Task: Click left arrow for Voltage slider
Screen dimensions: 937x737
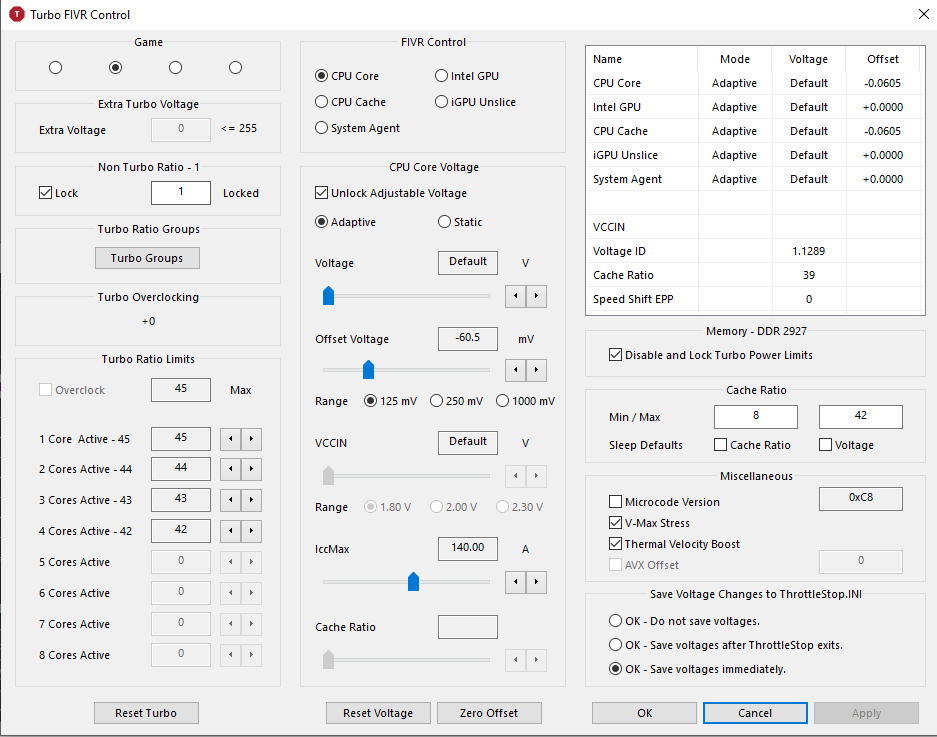Action: 516,295
